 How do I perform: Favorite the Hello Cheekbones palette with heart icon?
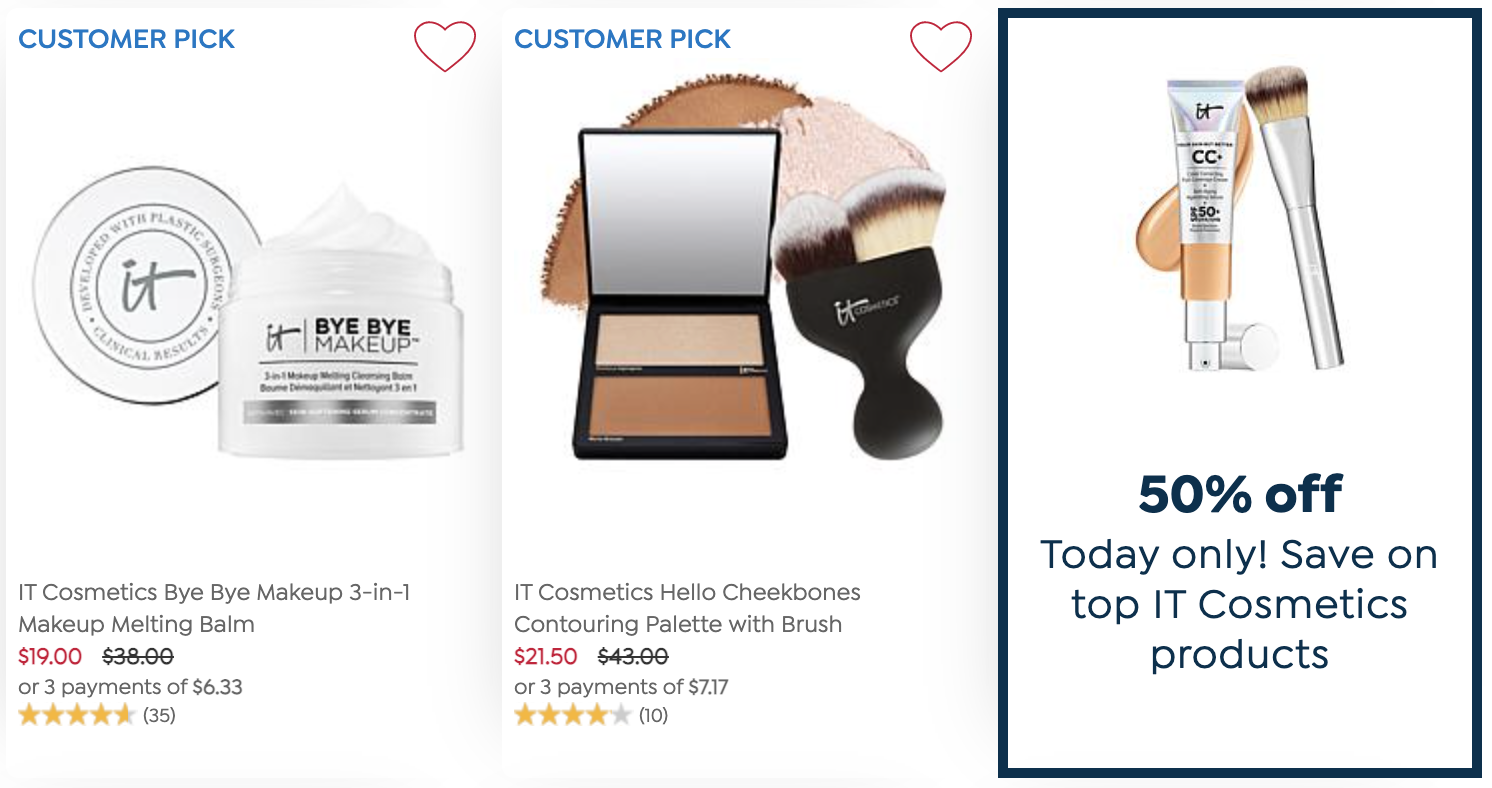point(941,46)
